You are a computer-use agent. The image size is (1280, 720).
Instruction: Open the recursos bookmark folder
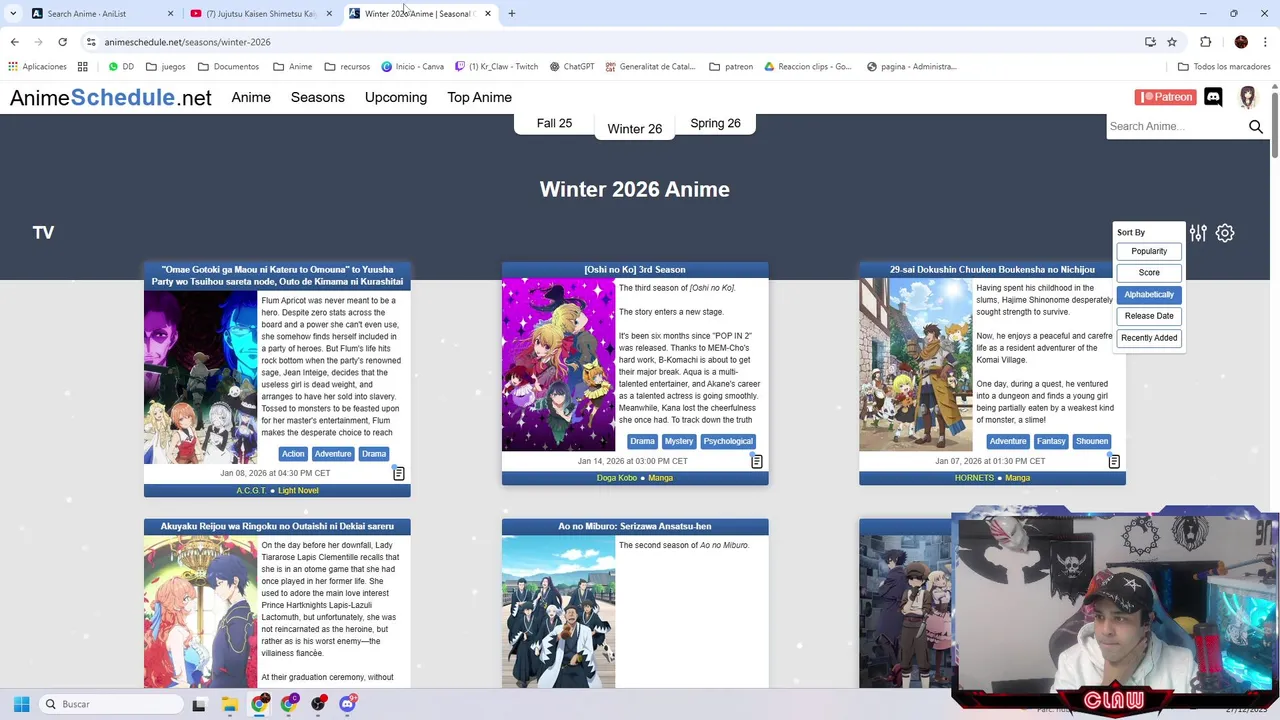click(347, 67)
